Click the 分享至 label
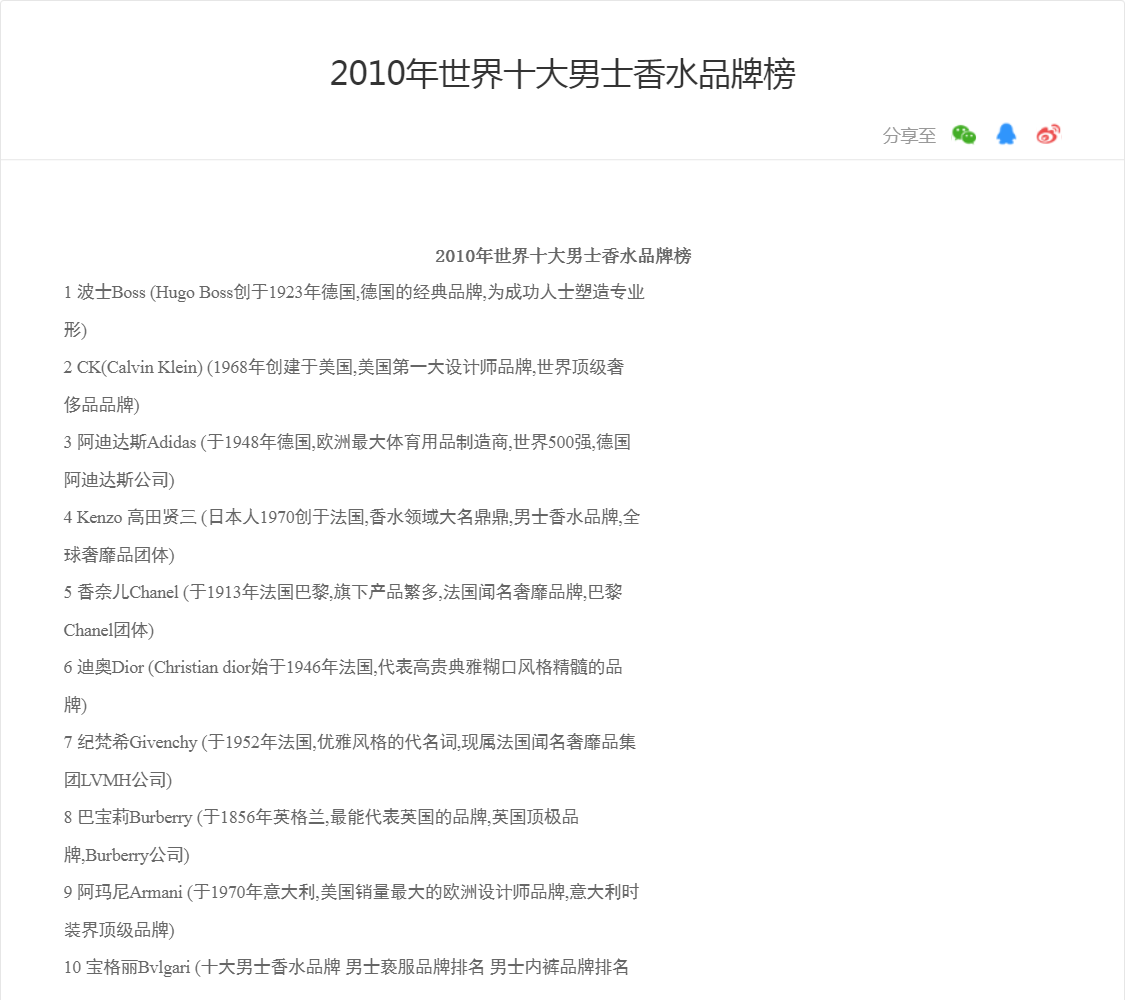The image size is (1125, 1000). pyautogui.click(x=909, y=136)
